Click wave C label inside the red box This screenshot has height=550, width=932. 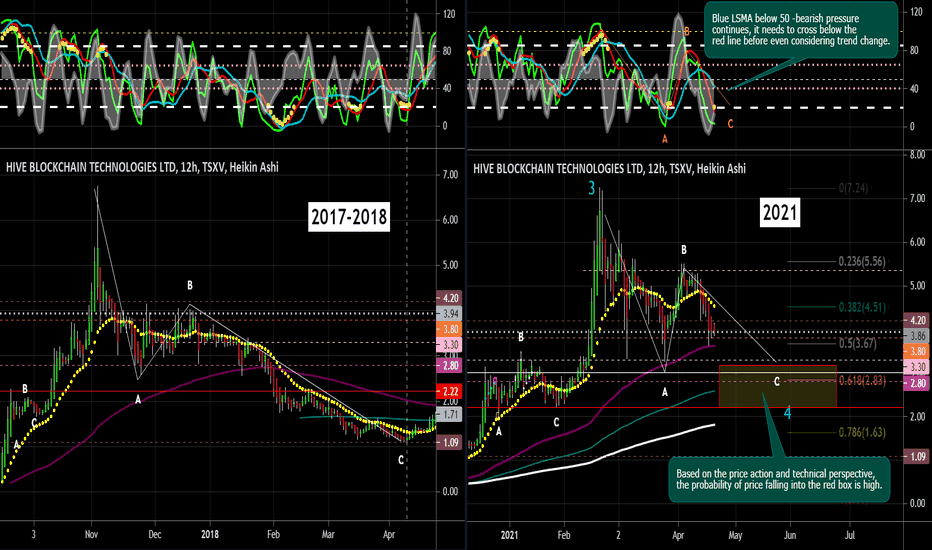pyautogui.click(x=776, y=381)
